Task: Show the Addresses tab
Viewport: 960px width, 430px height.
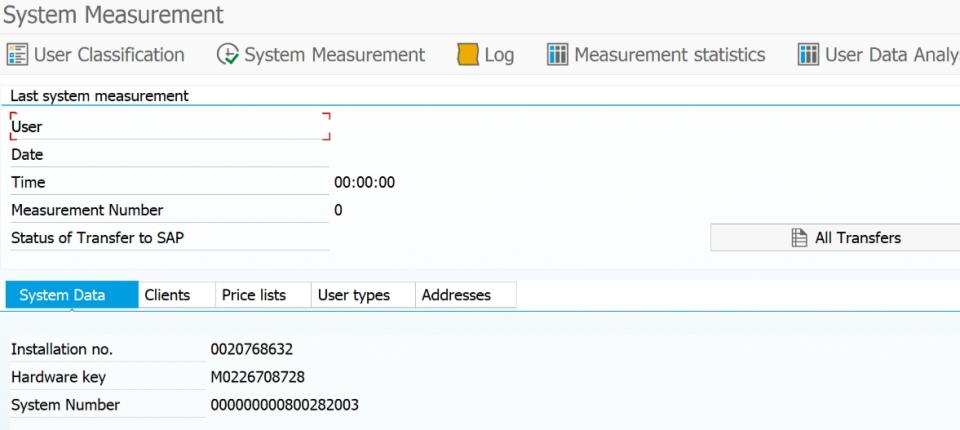Action: (456, 295)
